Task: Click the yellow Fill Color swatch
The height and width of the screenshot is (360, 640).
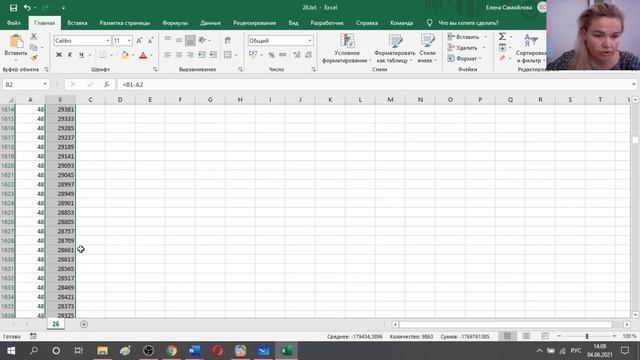Action: pos(124,55)
